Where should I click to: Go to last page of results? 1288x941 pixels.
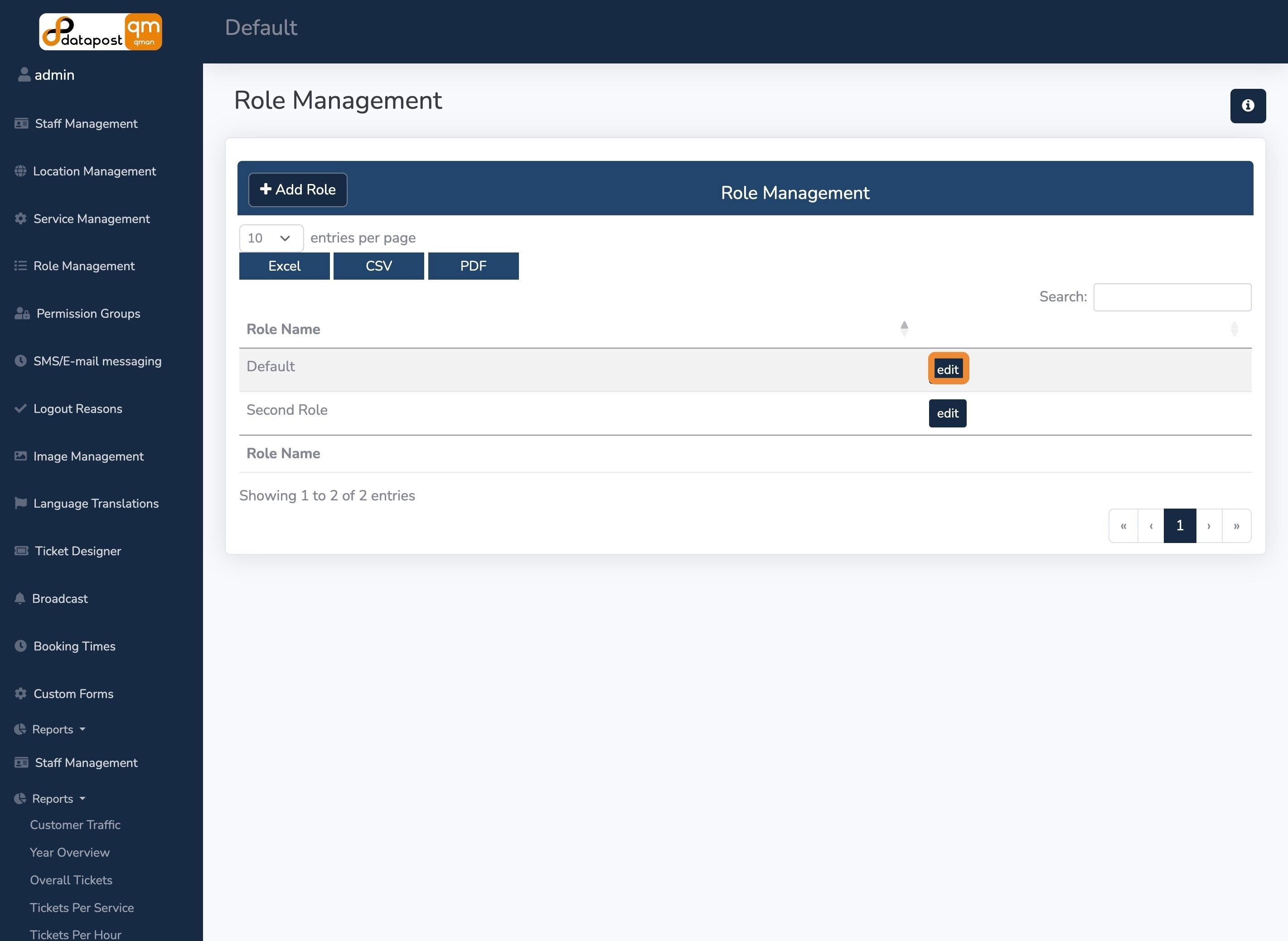coord(1236,526)
